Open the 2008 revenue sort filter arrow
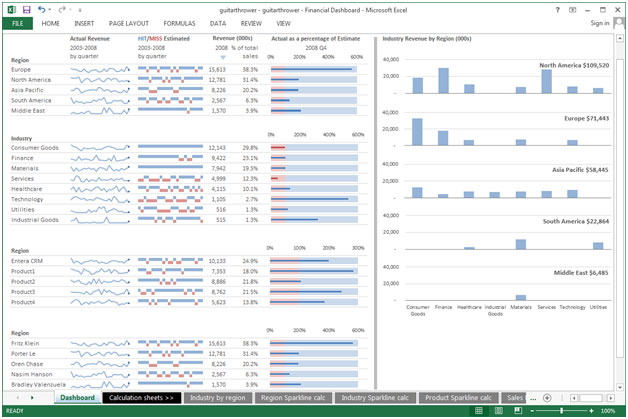This screenshot has width=628, height=419. click(223, 57)
